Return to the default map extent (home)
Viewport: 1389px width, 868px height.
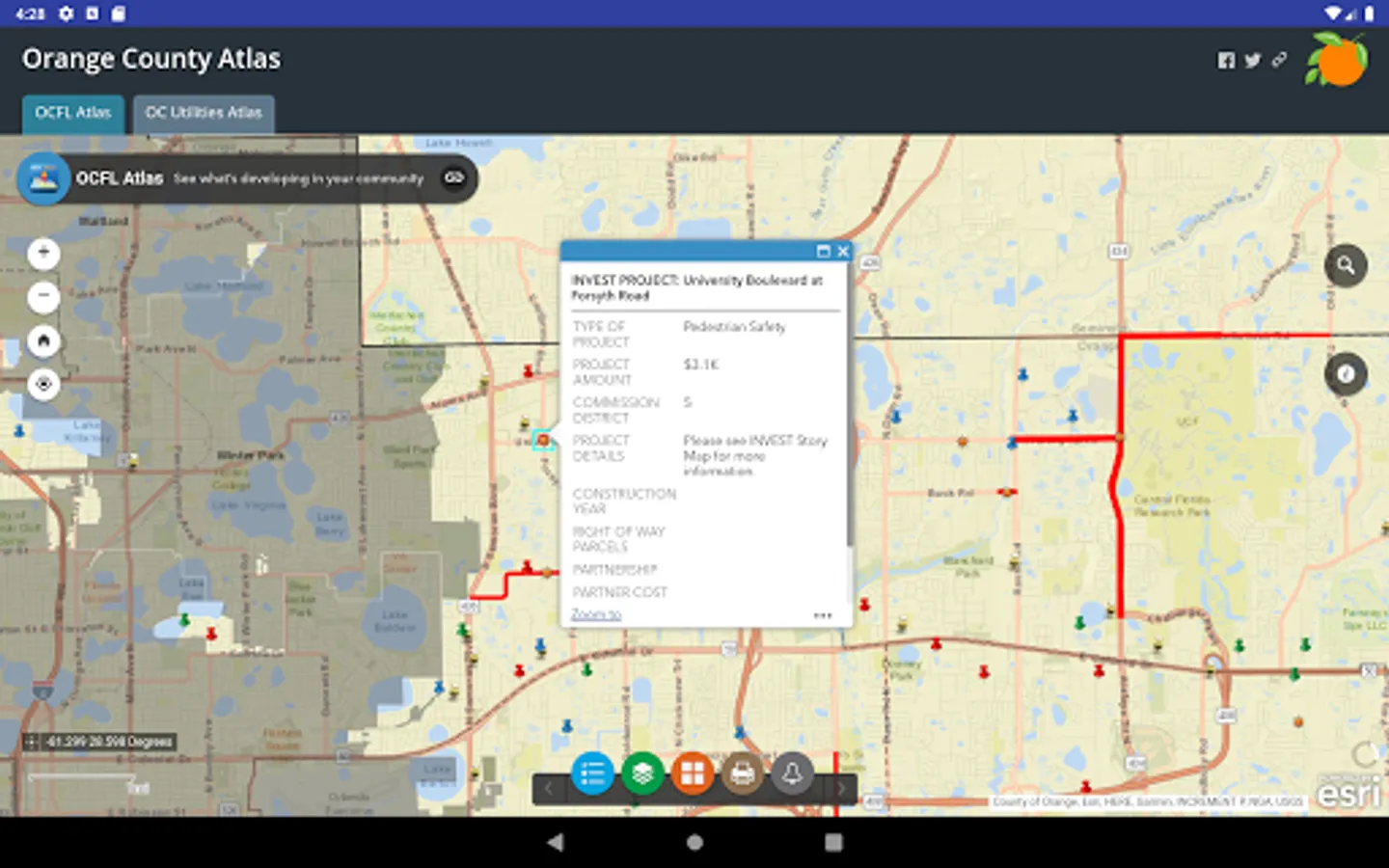(43, 340)
